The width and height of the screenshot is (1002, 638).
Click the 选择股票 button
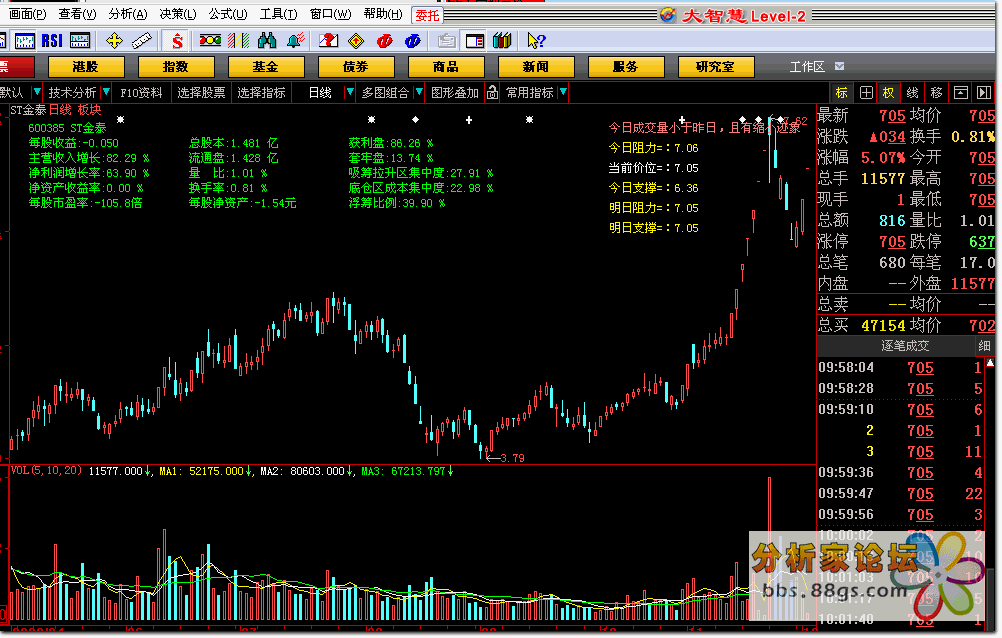point(201,93)
